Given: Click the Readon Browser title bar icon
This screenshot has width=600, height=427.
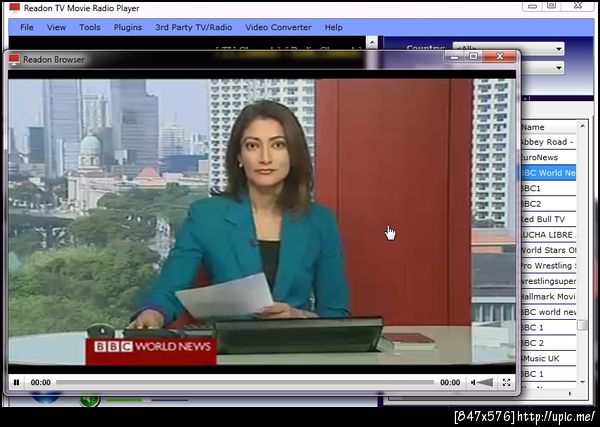Looking at the screenshot, I should coord(14,59).
